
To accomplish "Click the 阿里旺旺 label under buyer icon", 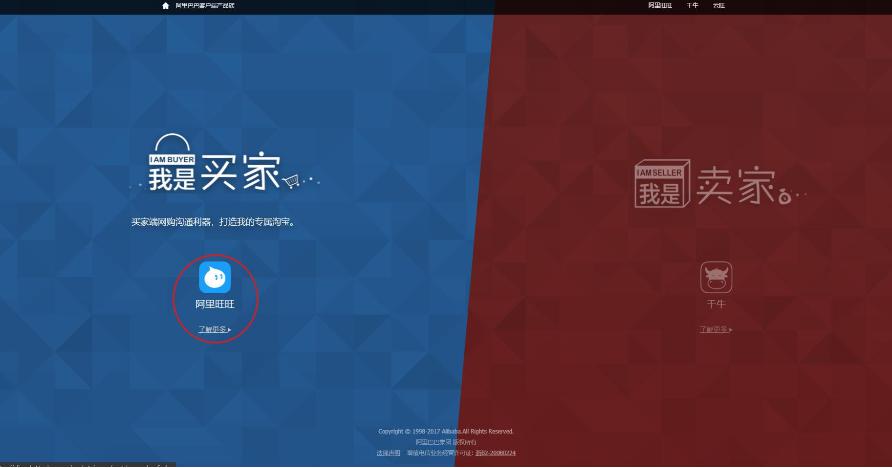I will pos(215,304).
